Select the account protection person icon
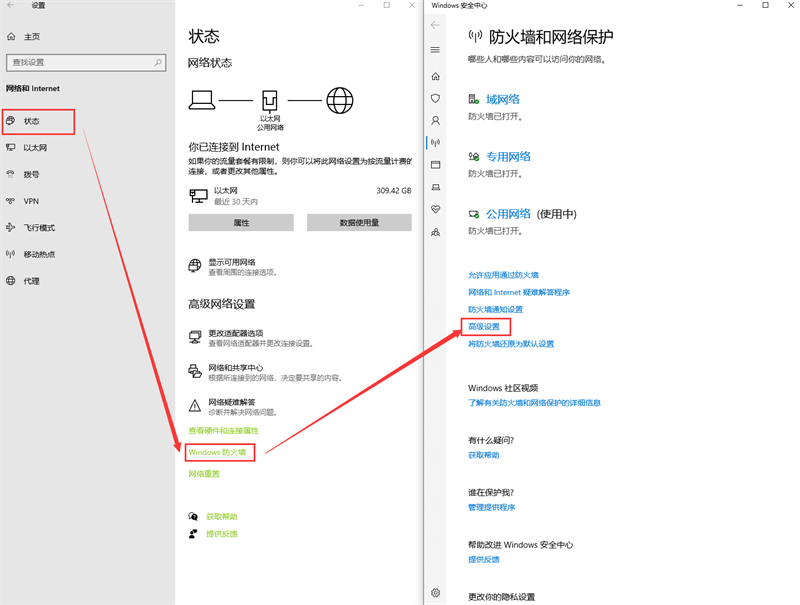800x605 pixels. (x=434, y=120)
